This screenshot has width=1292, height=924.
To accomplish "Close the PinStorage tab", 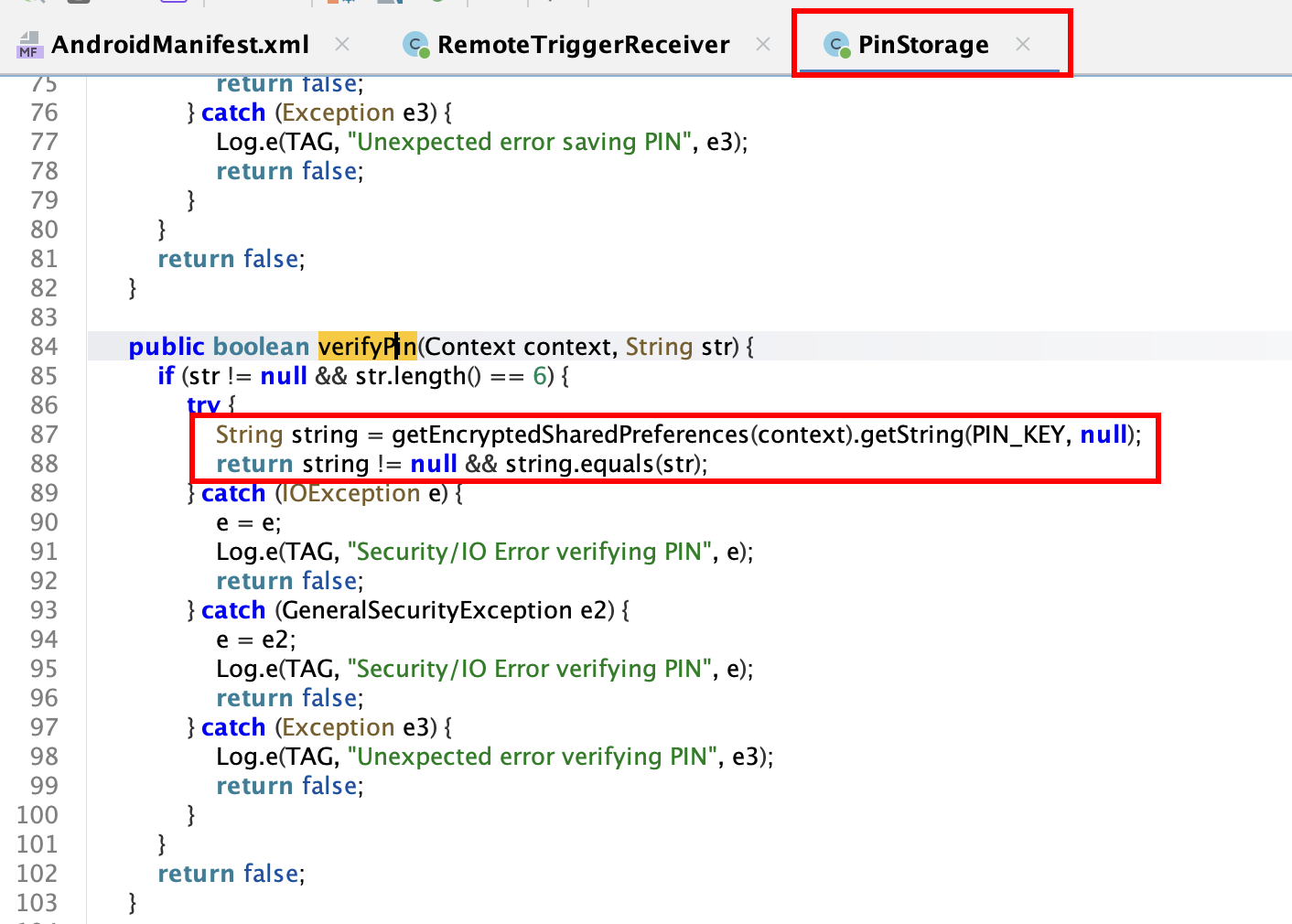I will tap(1023, 44).
